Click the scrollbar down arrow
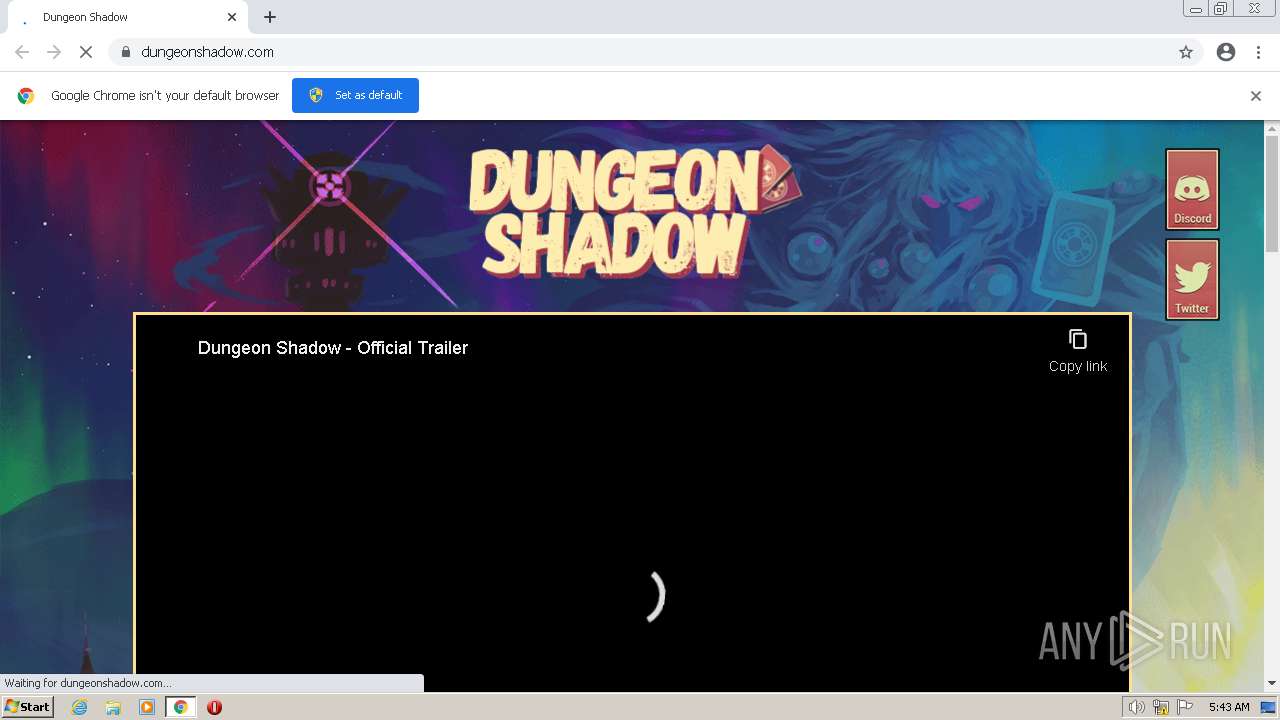The image size is (1280, 720). click(x=1272, y=683)
